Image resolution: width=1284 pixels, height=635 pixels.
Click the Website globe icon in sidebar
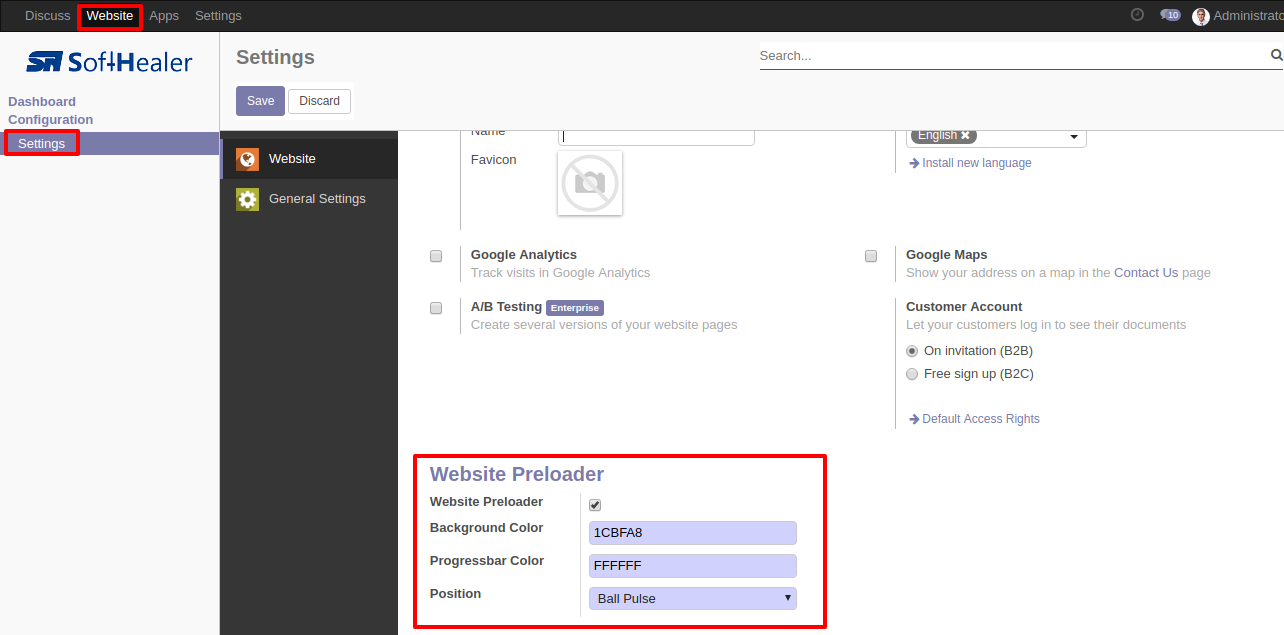coord(247,159)
